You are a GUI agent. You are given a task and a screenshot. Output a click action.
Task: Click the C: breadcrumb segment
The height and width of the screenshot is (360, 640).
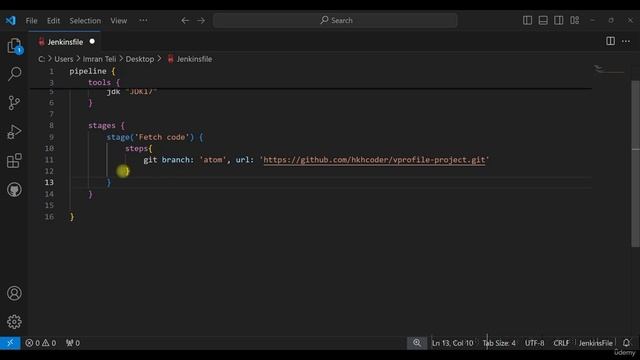tap(42, 59)
